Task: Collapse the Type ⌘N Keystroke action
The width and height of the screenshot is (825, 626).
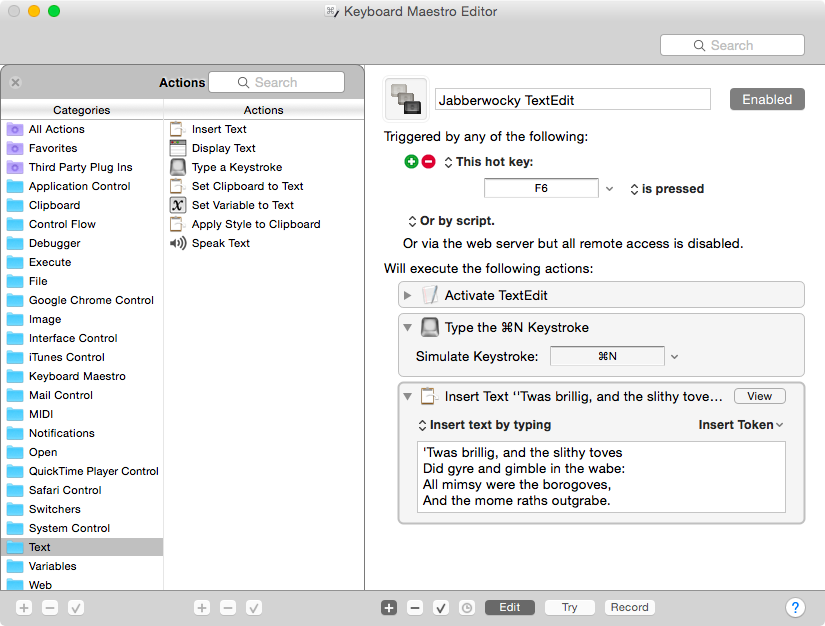Action: click(x=407, y=327)
